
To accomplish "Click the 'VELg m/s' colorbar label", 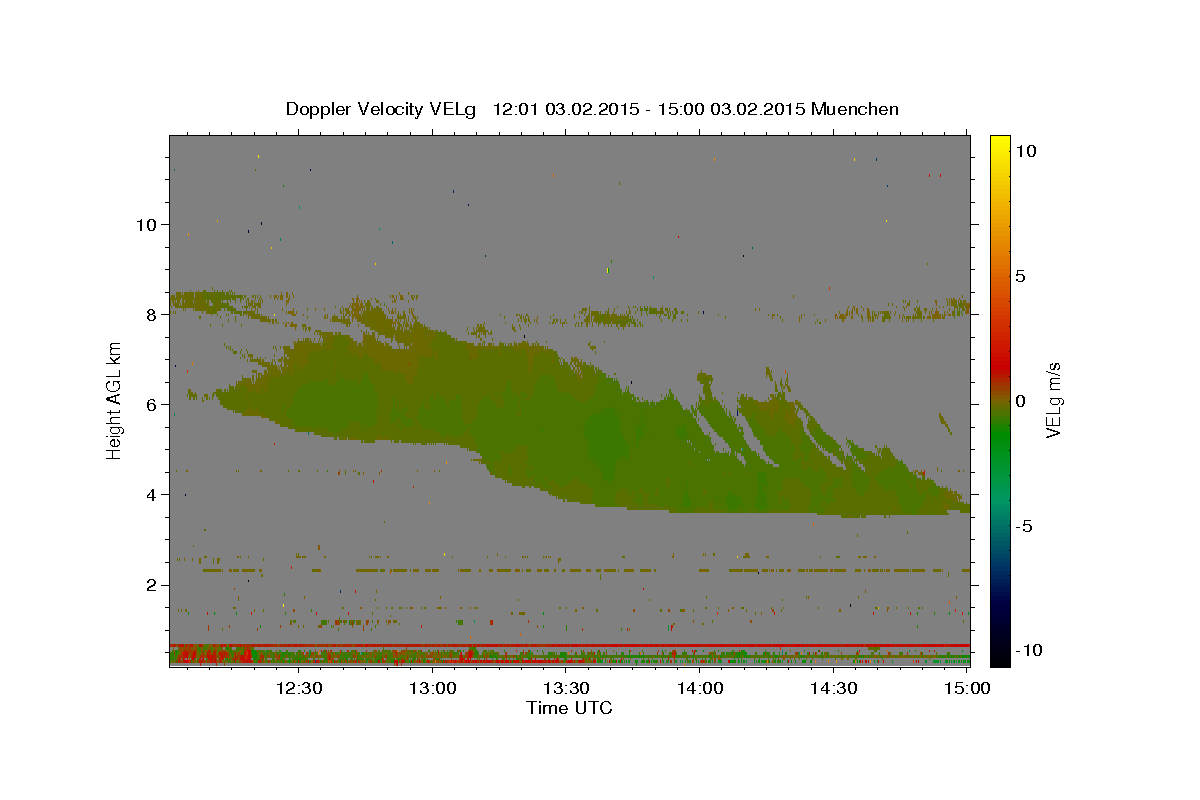I will (x=1053, y=401).
